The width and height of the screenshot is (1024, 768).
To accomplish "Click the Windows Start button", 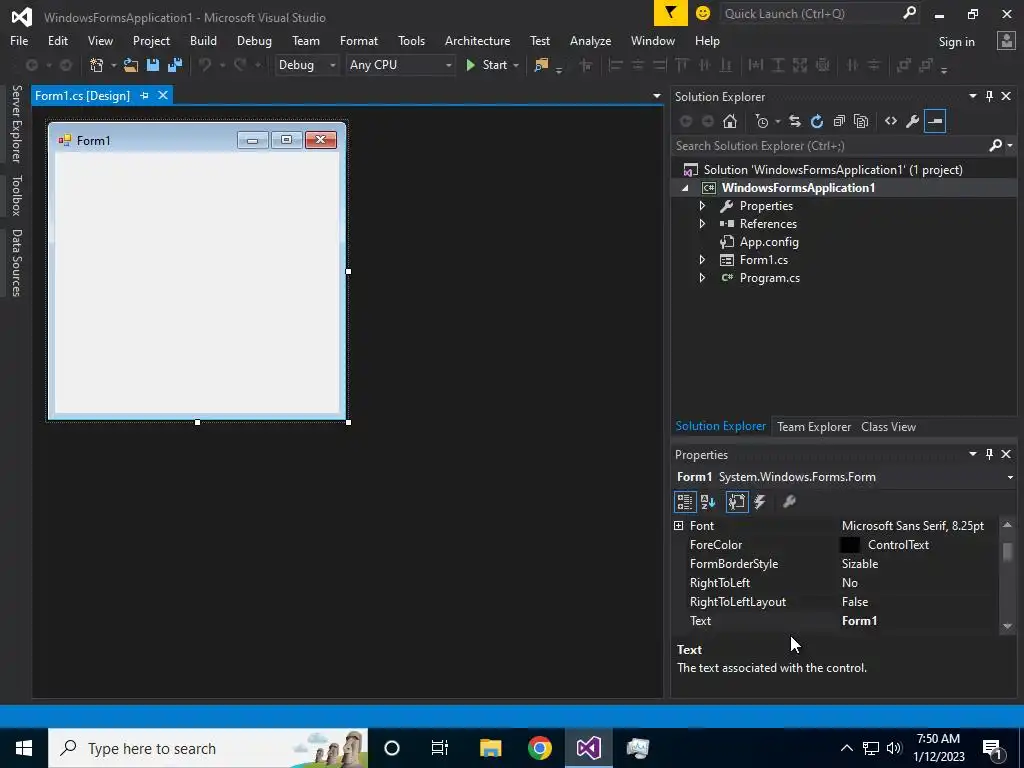I will (x=24, y=748).
